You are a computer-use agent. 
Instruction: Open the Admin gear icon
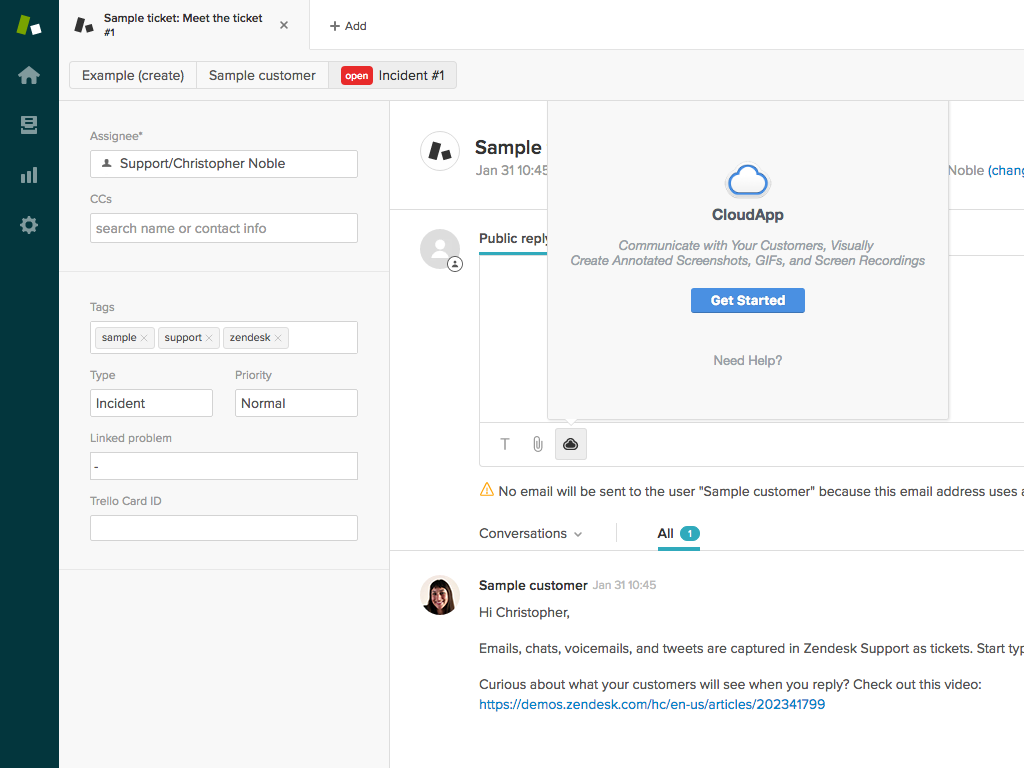tap(28, 225)
